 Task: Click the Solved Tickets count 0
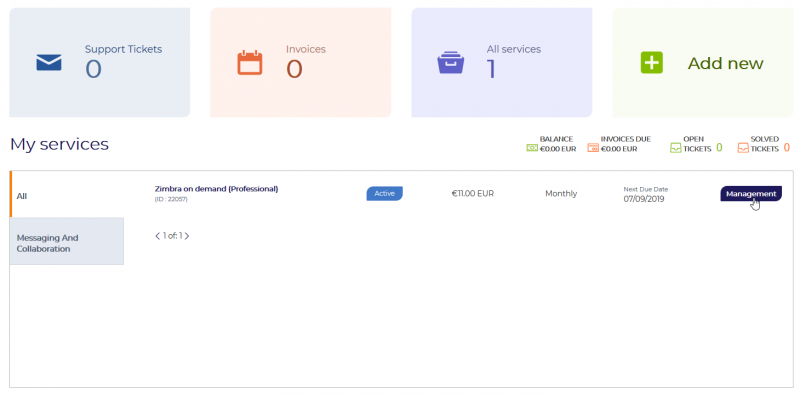tap(786, 148)
